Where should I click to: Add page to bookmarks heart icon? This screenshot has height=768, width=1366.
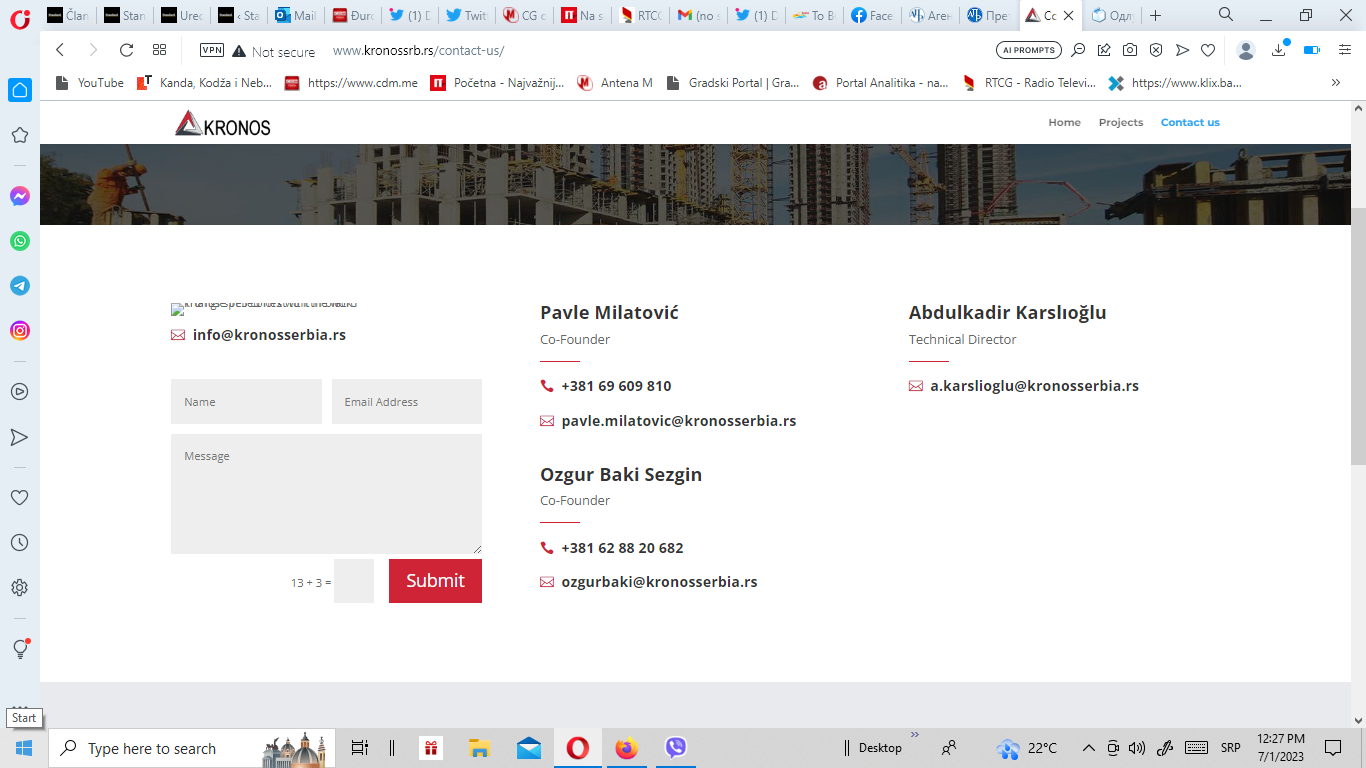1208,50
